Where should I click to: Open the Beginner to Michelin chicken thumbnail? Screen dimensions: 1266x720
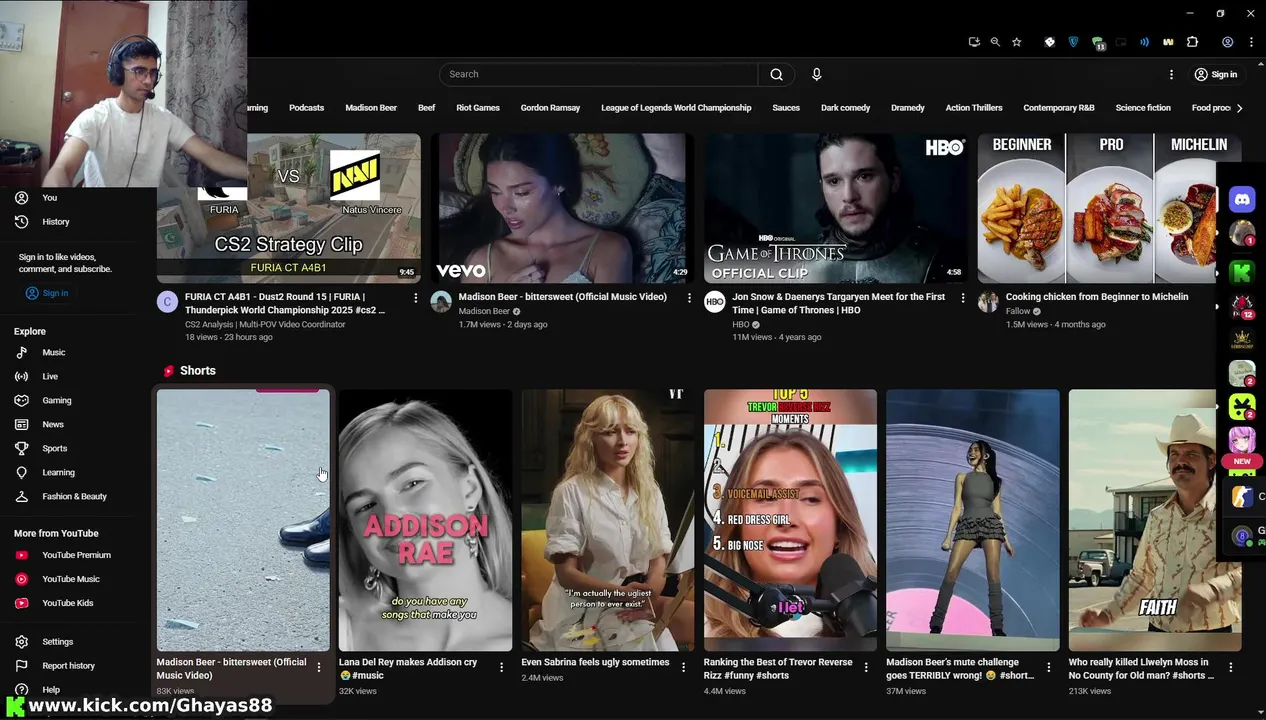pos(1097,208)
